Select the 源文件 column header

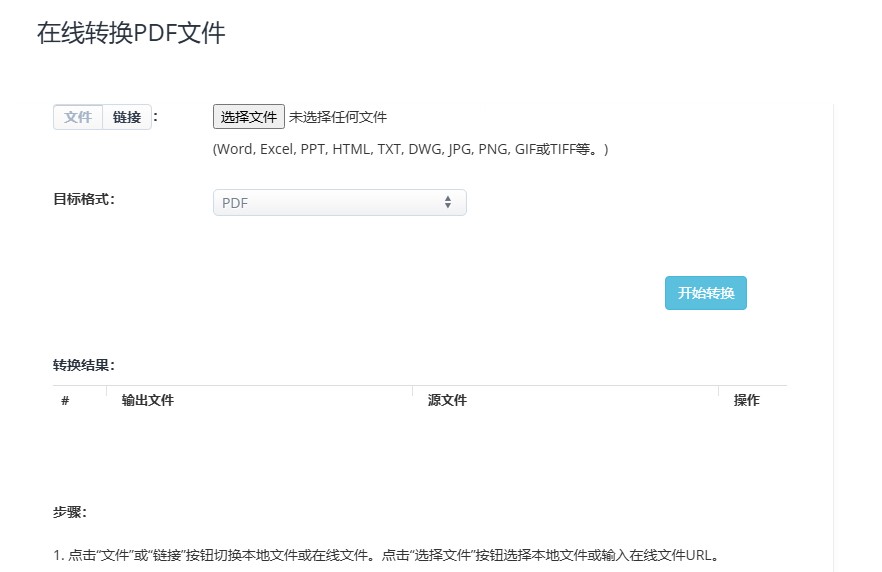(x=447, y=401)
